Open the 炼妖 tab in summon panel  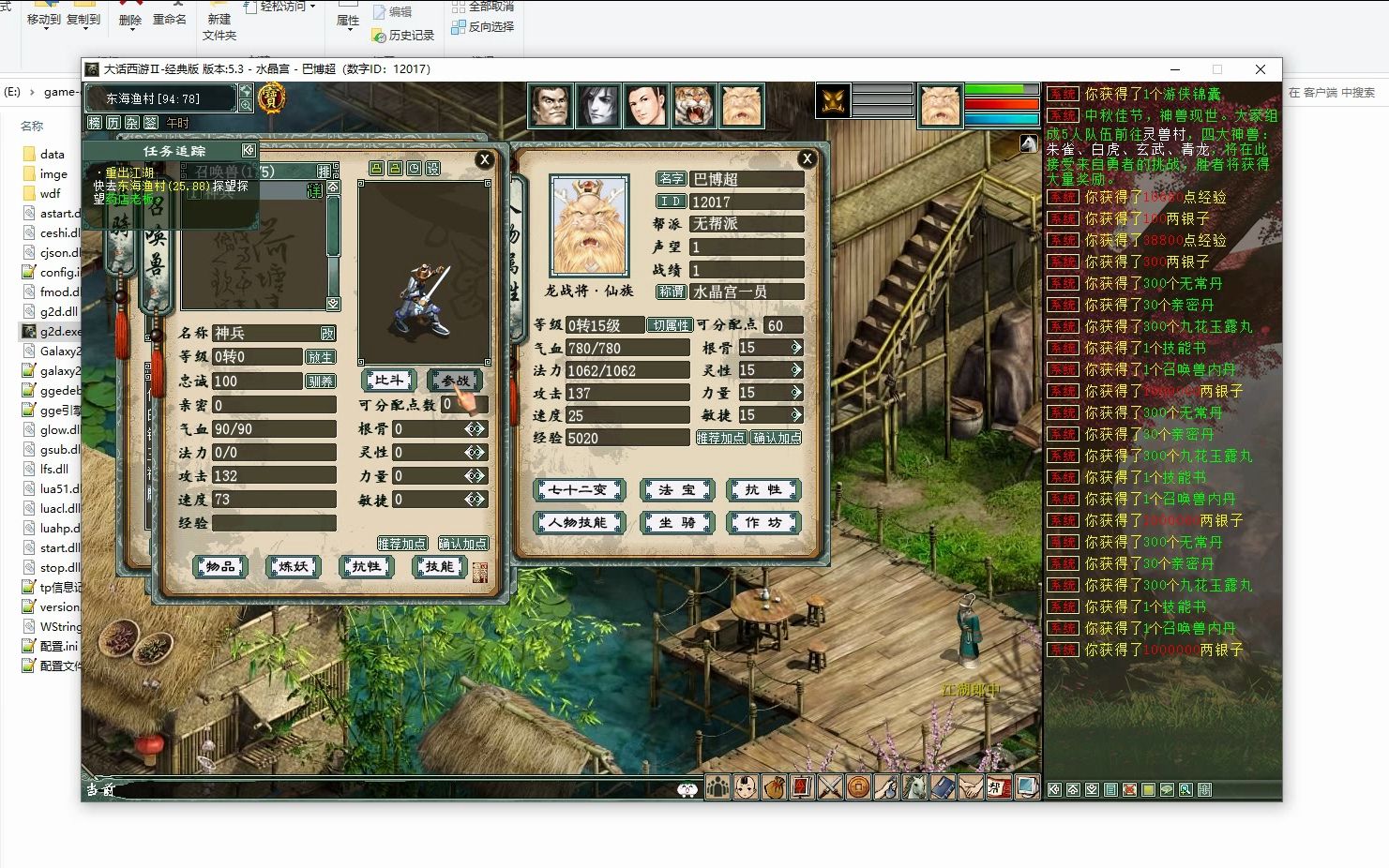[x=294, y=567]
